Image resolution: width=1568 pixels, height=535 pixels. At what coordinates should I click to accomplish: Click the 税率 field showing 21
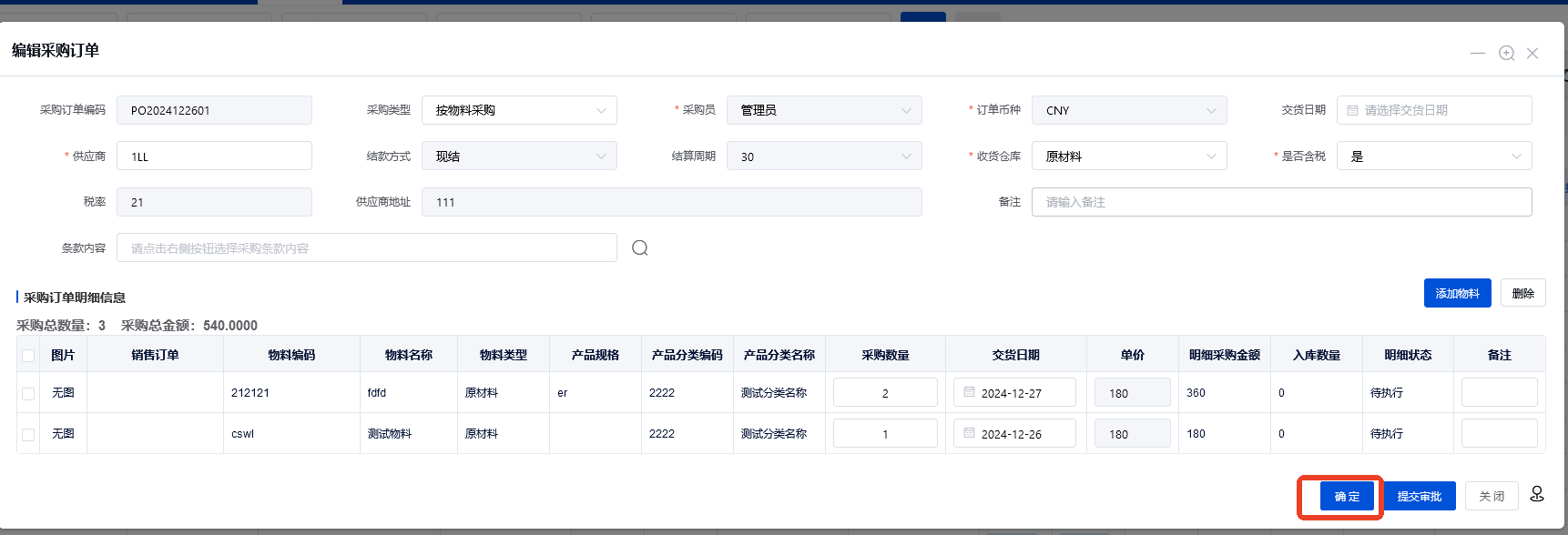click(x=214, y=202)
